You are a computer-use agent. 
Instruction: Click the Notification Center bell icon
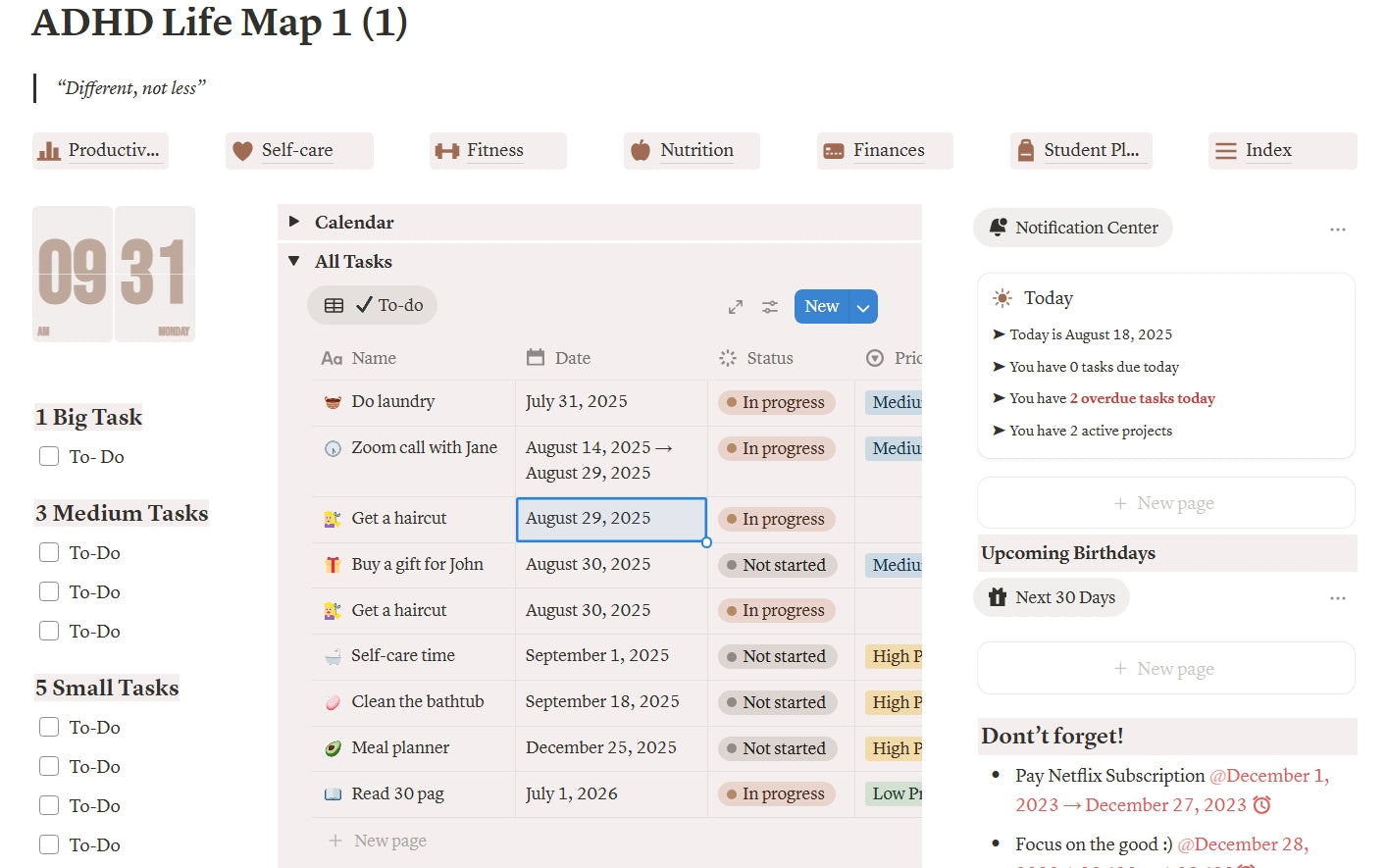tap(998, 228)
